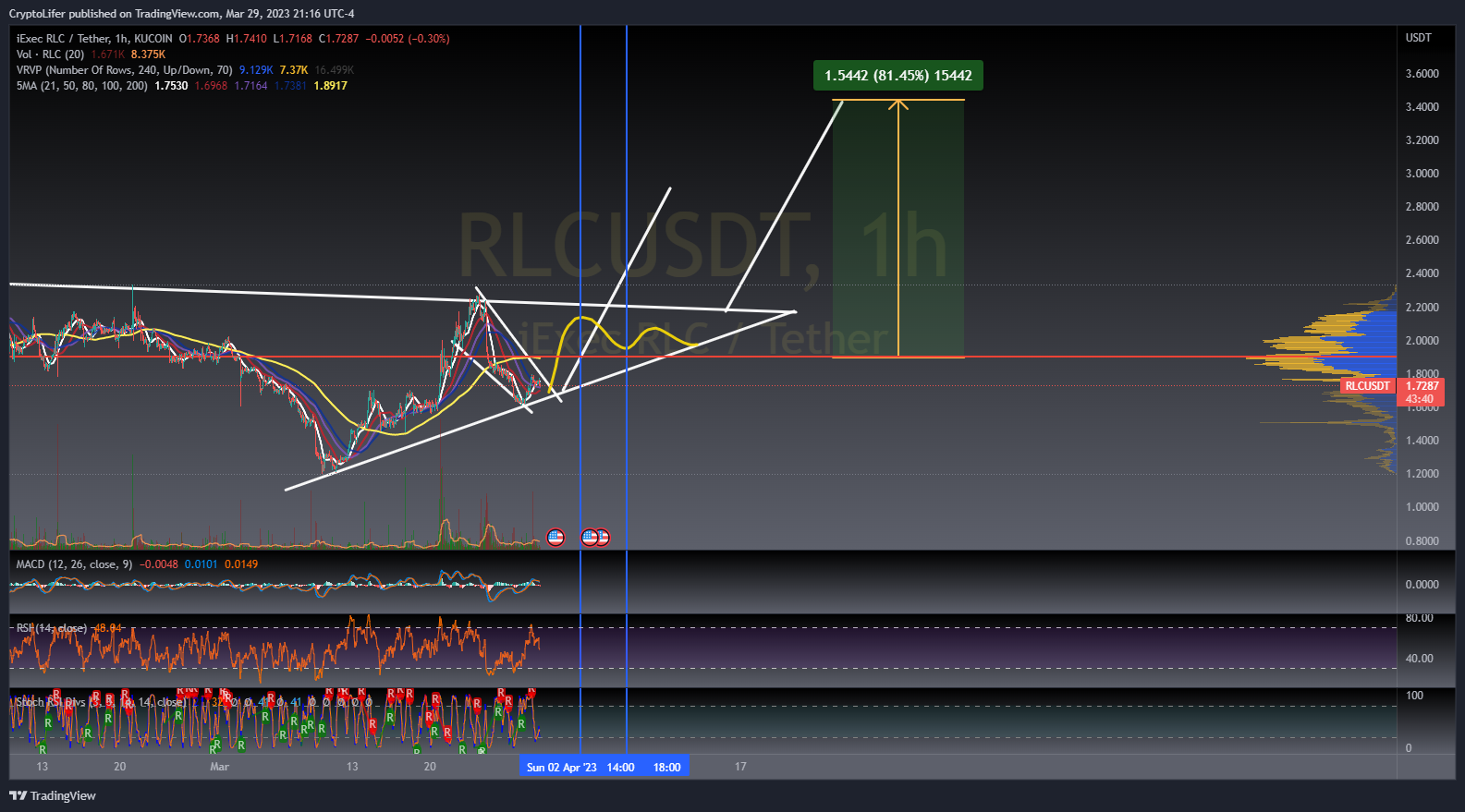
Task: Click the 3.6000 price axis value
Action: click(x=1422, y=74)
